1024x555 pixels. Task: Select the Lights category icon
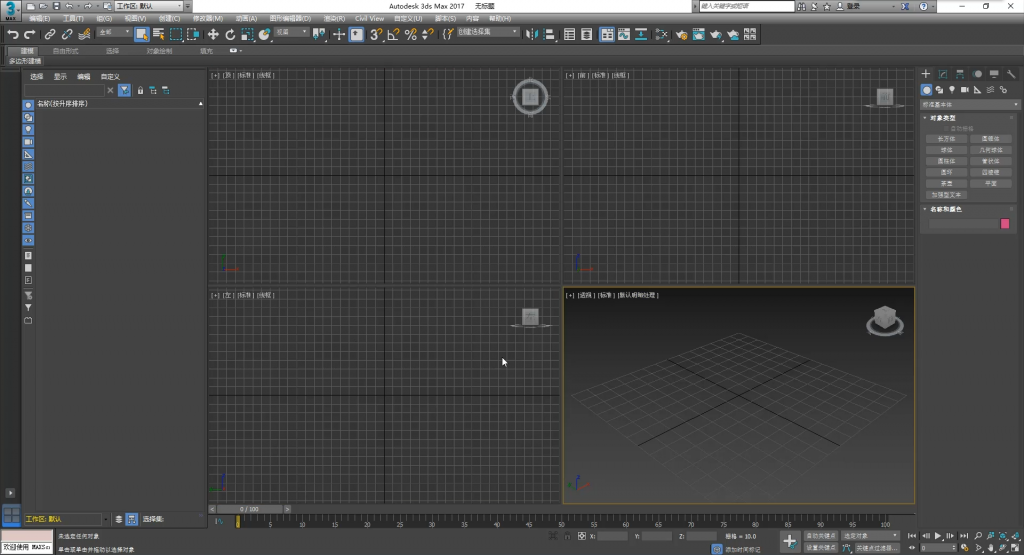[x=952, y=90]
